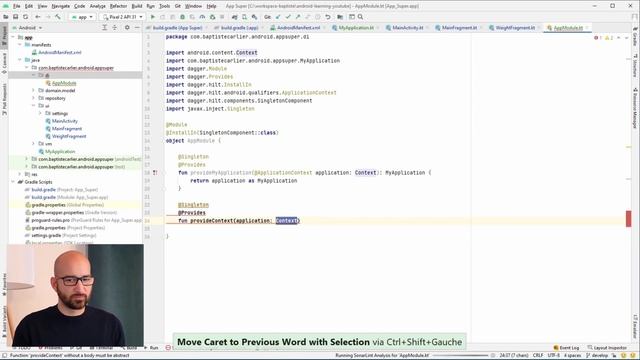Switch to the MainActivity.kt tab

[x=407, y=28]
